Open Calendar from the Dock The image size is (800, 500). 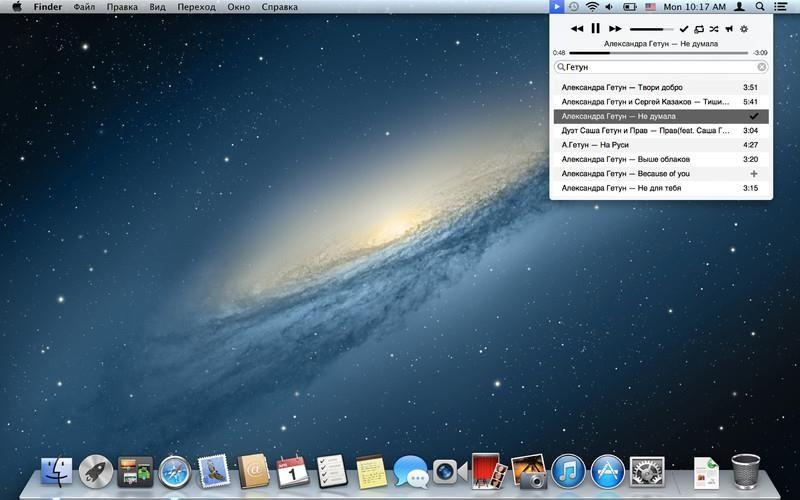coord(292,472)
